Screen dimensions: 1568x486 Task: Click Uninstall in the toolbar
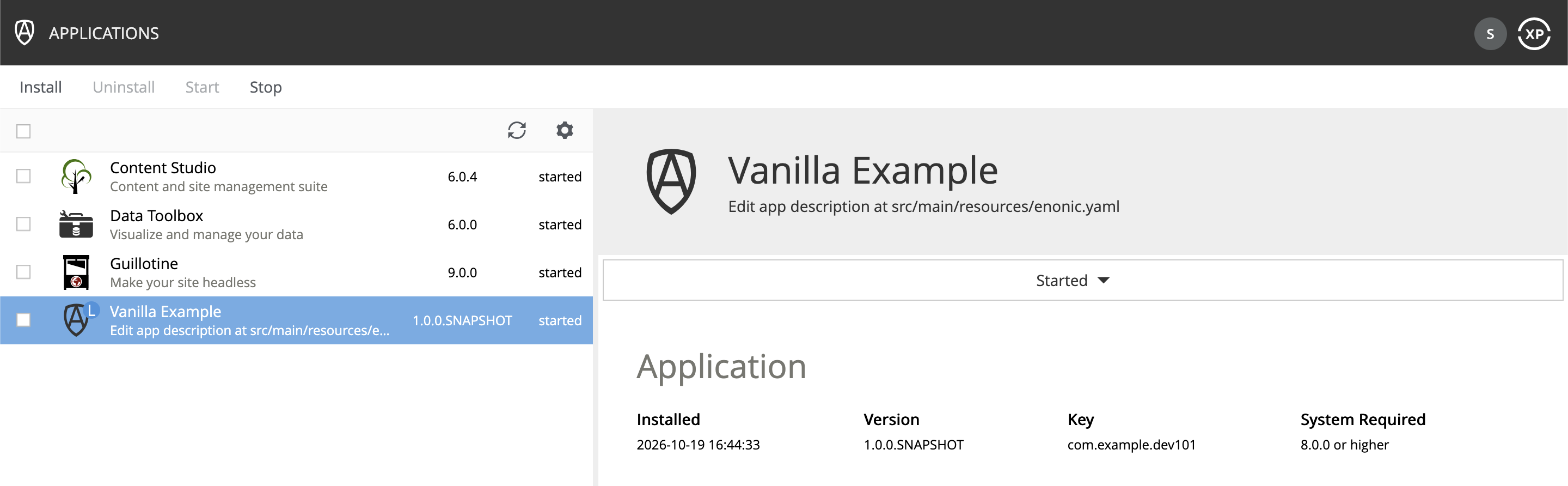[124, 87]
